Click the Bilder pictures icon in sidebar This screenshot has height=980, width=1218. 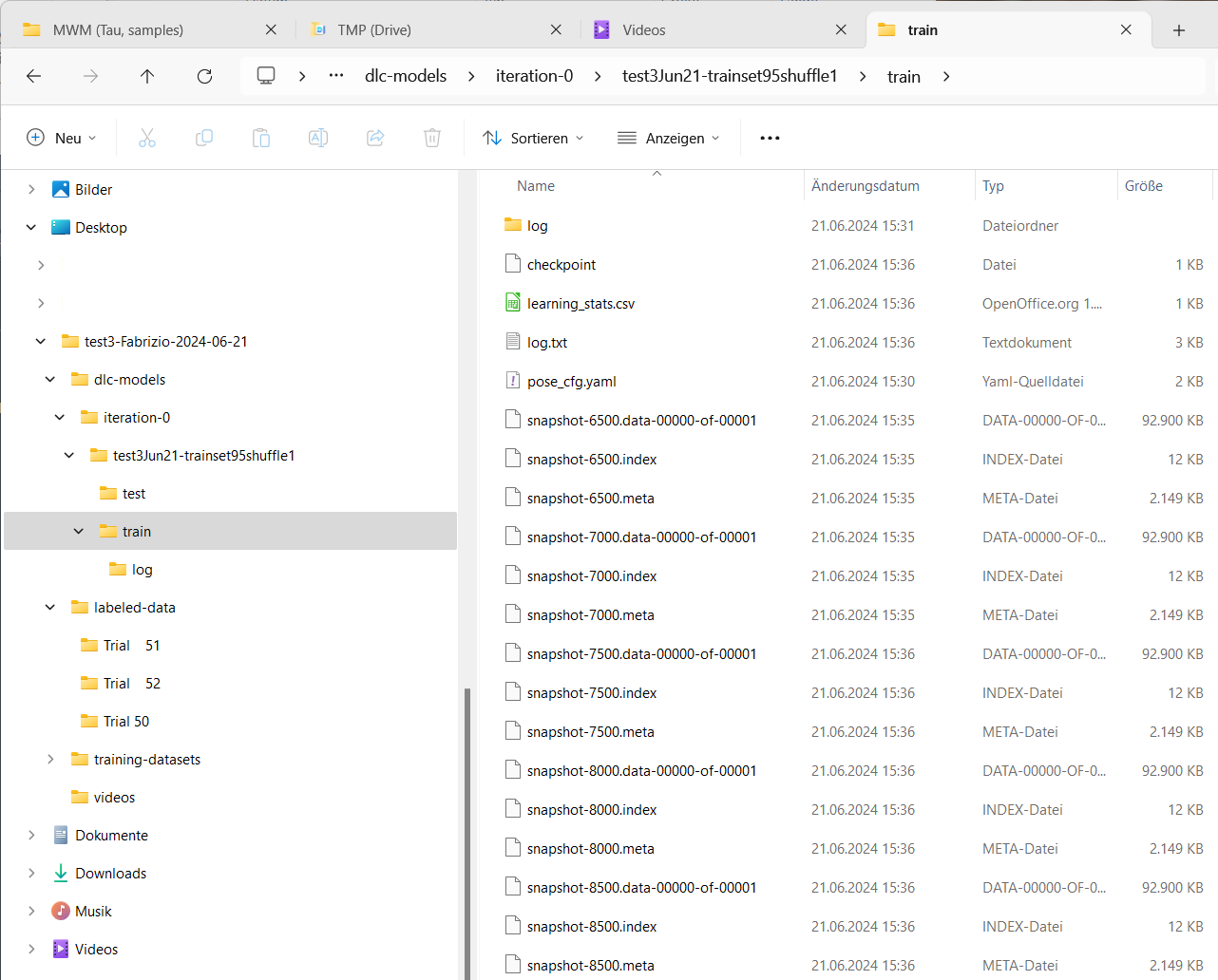tap(61, 189)
